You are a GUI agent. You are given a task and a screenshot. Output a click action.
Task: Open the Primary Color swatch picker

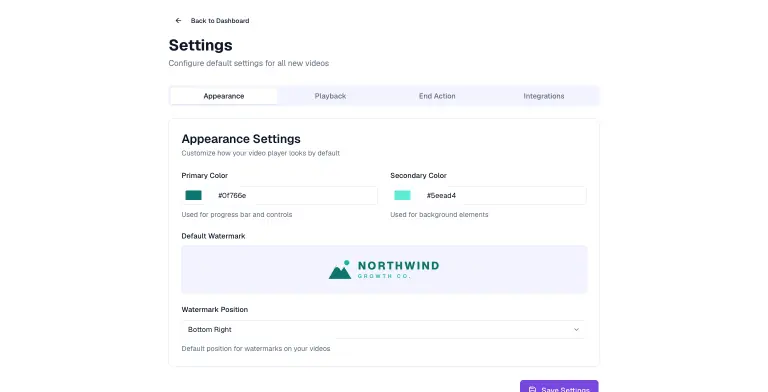(x=193, y=196)
